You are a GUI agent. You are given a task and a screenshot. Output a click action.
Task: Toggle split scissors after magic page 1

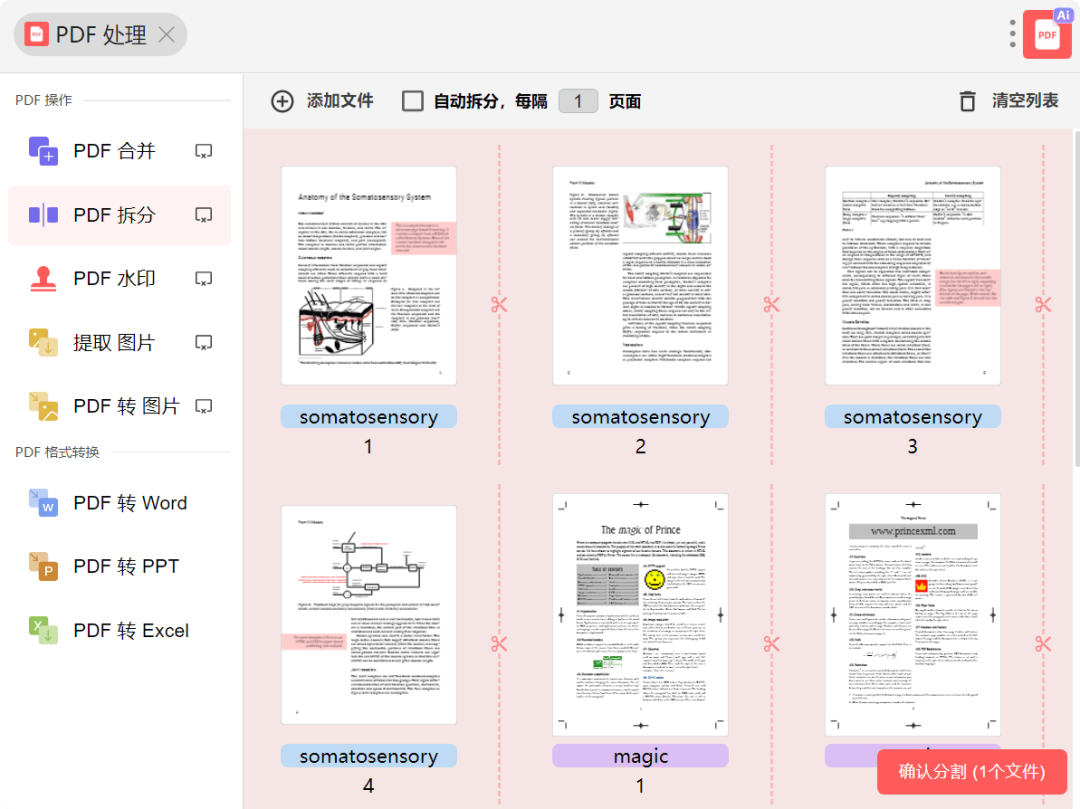coord(771,644)
